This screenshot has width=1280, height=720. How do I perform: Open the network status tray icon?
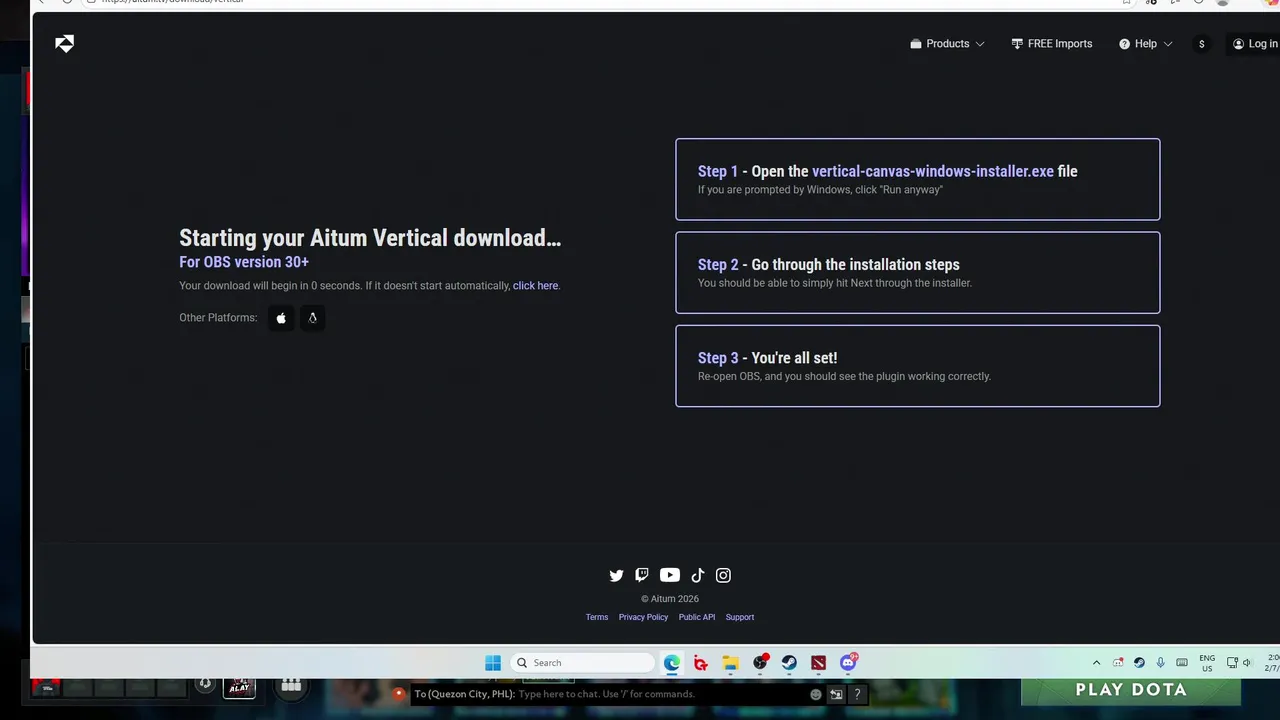click(x=1232, y=663)
